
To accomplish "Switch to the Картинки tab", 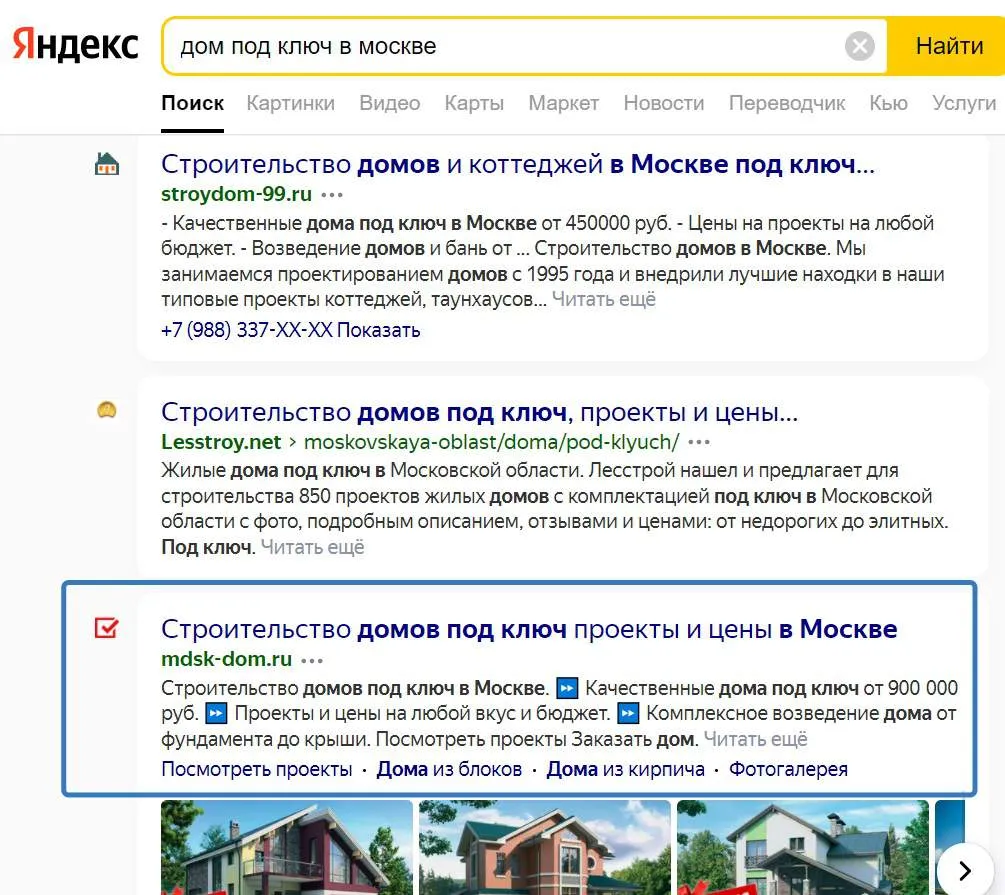I will (x=290, y=103).
